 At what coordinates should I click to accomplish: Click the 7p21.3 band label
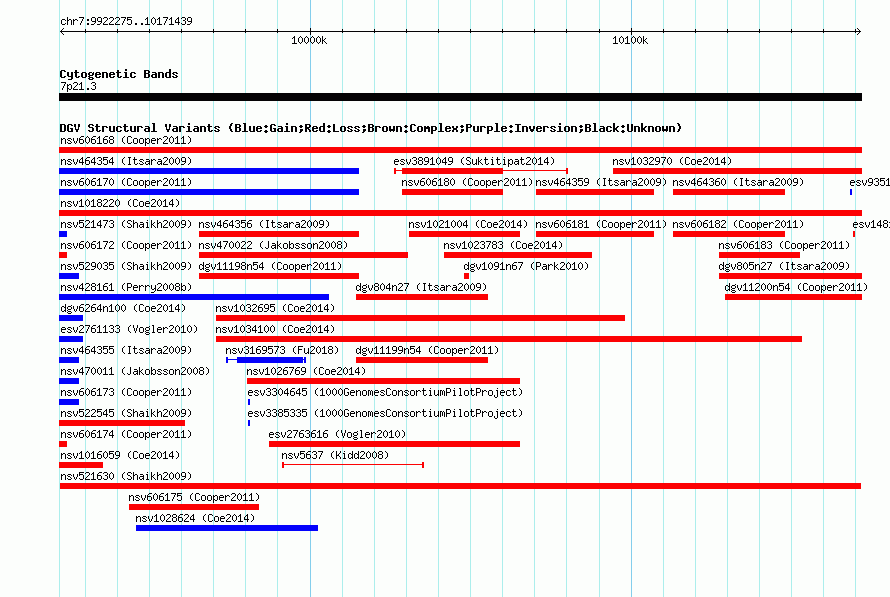[x=78, y=86]
